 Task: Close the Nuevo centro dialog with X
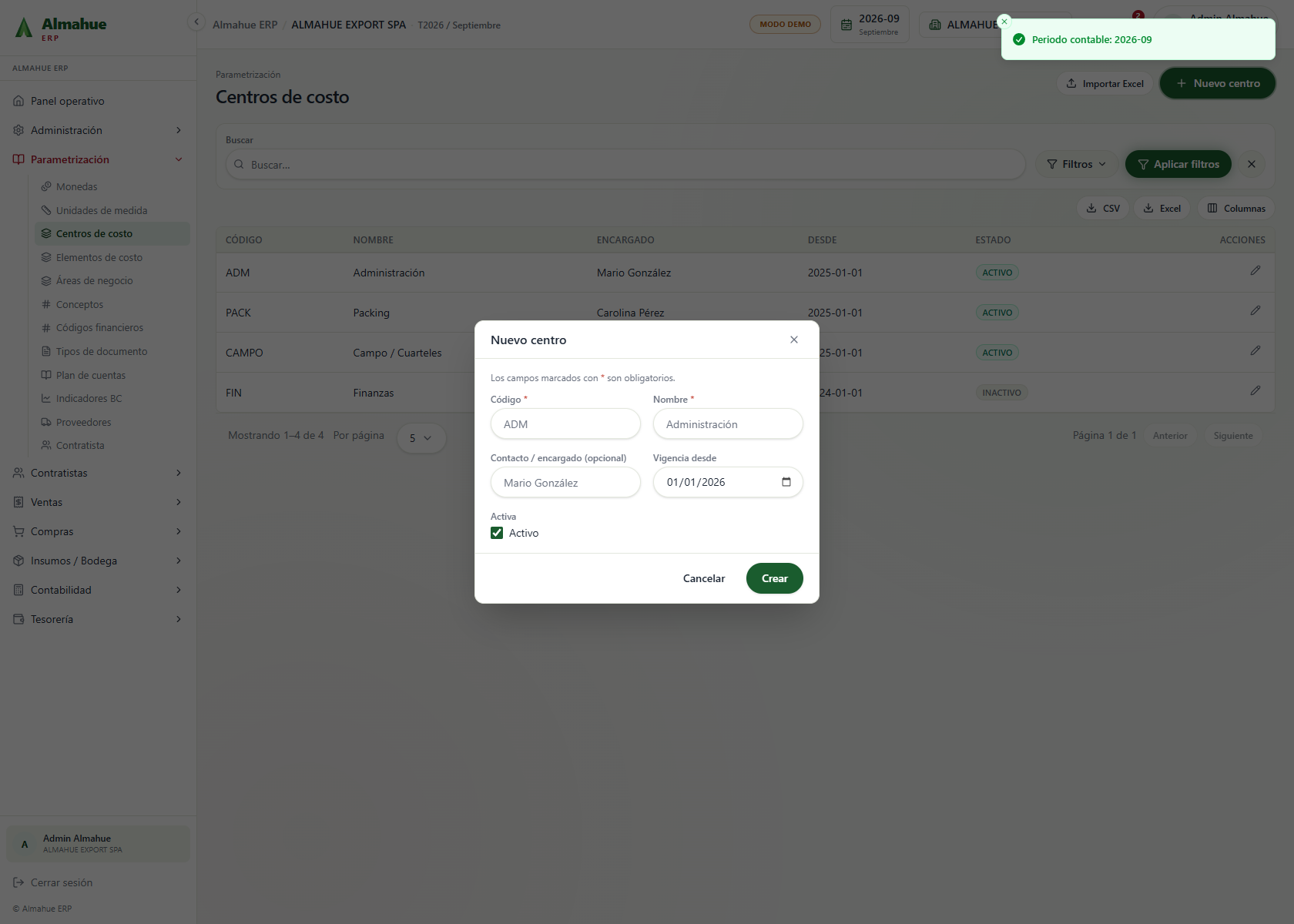[x=794, y=340]
